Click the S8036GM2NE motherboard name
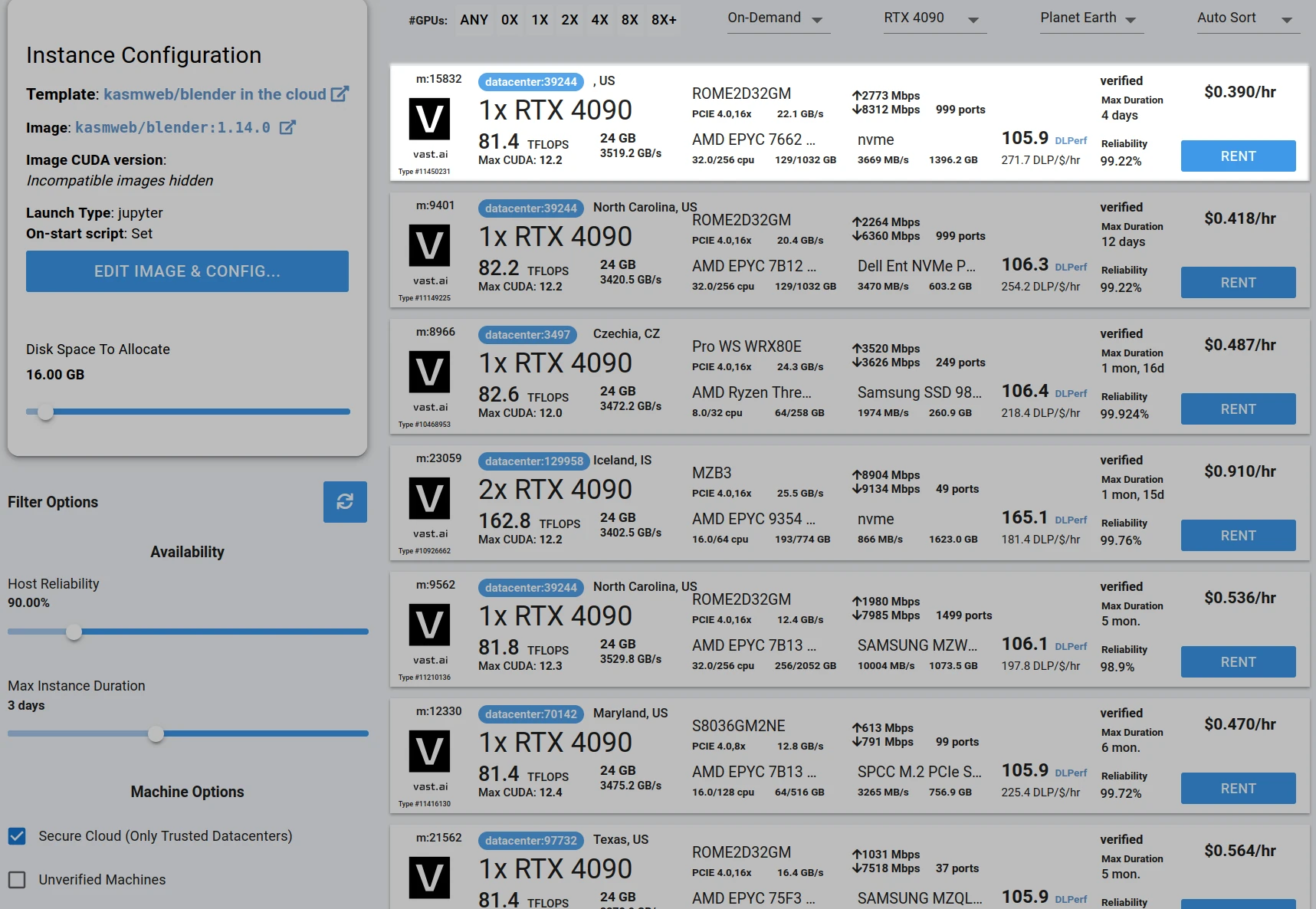Viewport: 1316px width, 909px height. [738, 726]
